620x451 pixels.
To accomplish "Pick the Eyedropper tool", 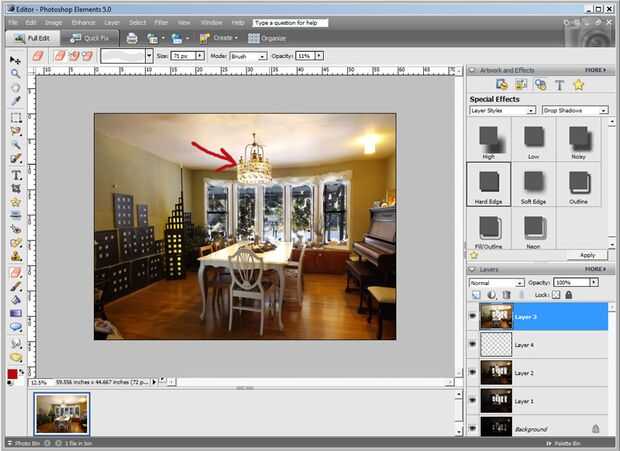I will click(16, 102).
